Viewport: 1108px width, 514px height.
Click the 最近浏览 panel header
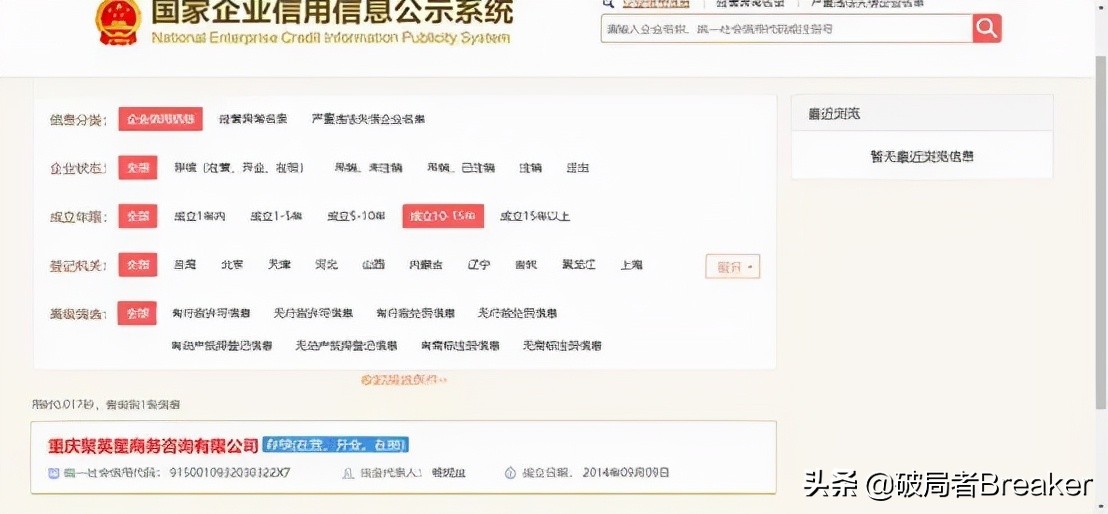922,113
